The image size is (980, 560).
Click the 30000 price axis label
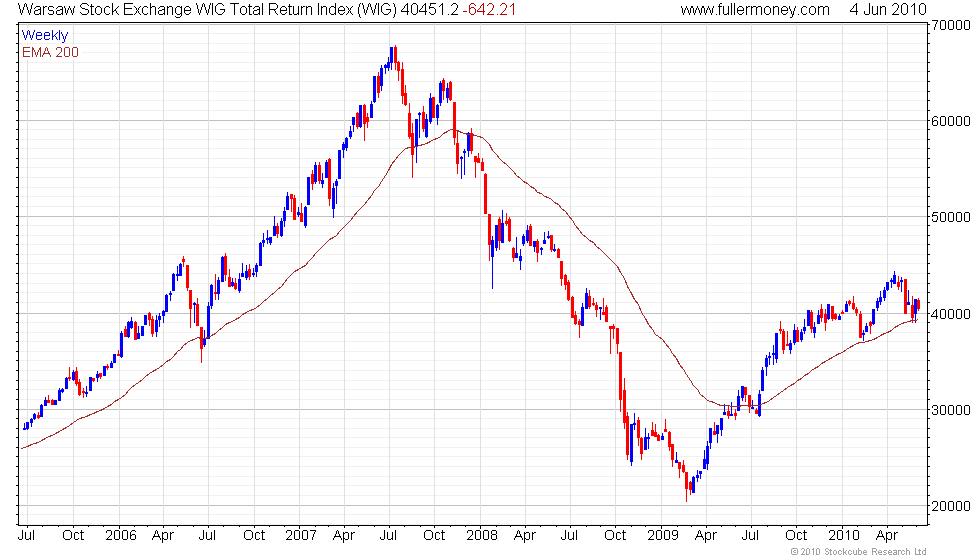point(950,410)
